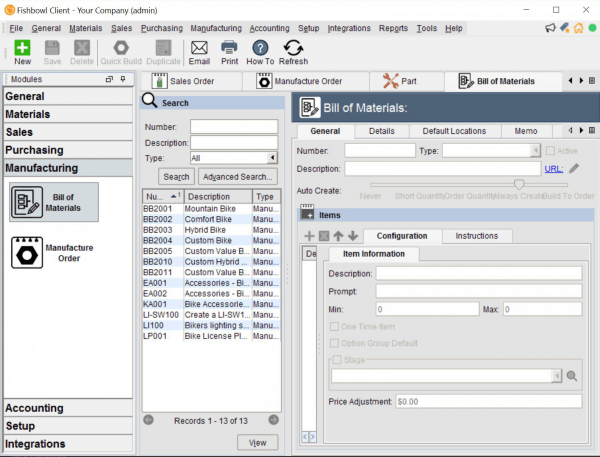The height and width of the screenshot is (457, 600).
Task: Expand the Accounting module group
Action: coord(68,408)
